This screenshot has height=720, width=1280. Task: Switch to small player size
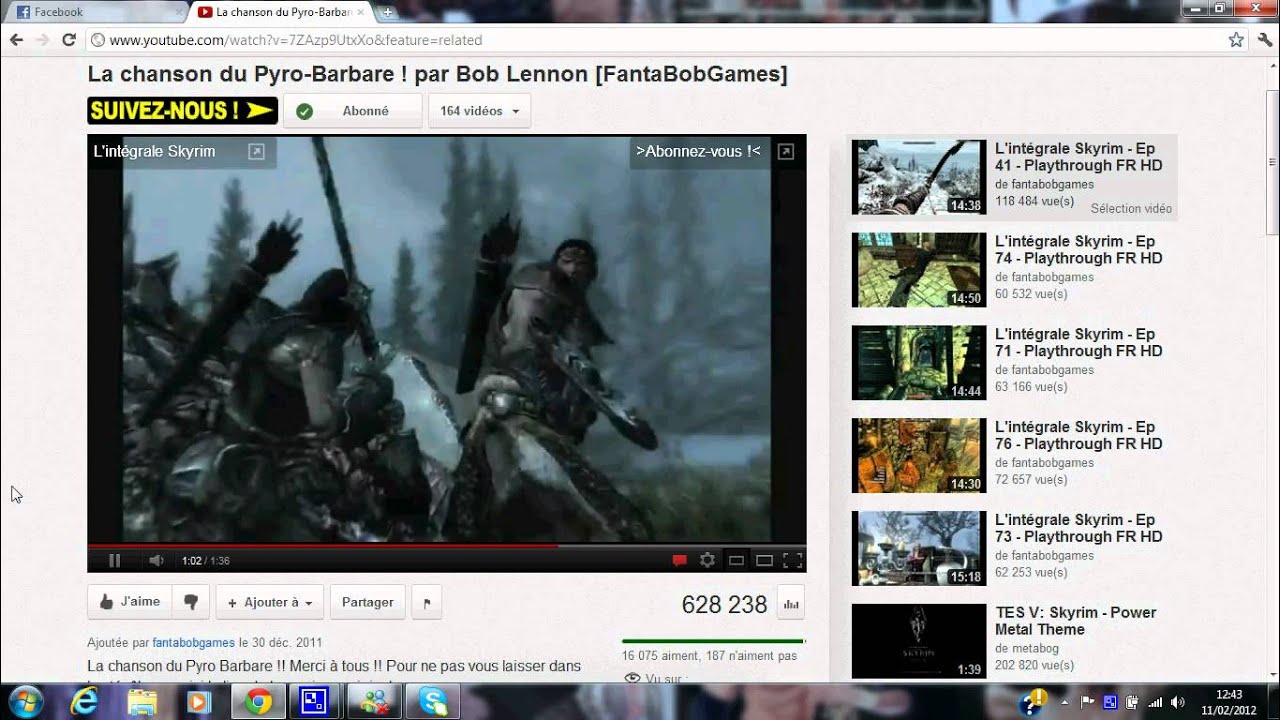[x=736, y=560]
